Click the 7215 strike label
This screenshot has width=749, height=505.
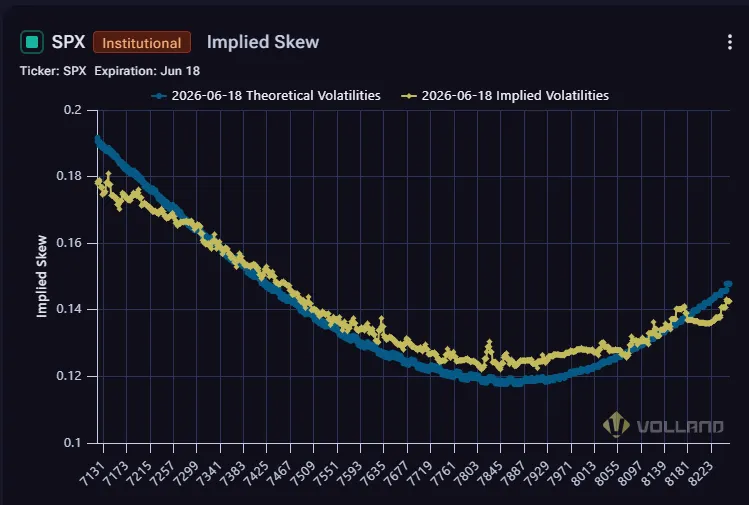point(139,473)
